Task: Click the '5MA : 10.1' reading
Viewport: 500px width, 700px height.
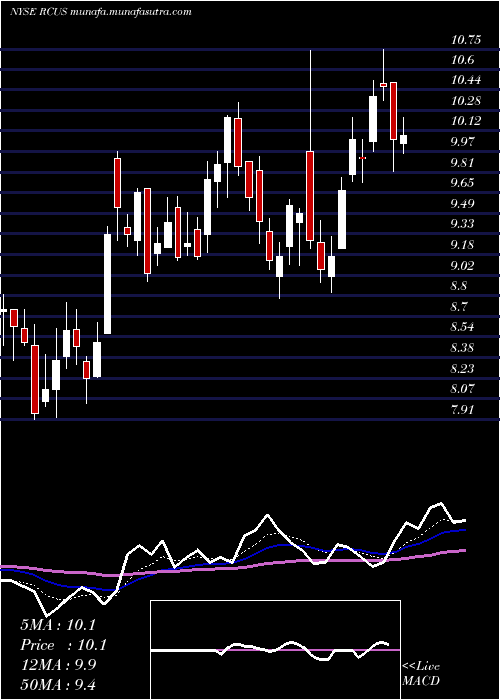Action: 58,625
